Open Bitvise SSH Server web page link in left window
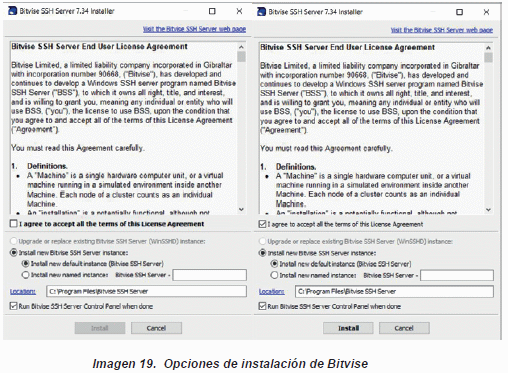Screen dimensions: 508x373 [194, 29]
